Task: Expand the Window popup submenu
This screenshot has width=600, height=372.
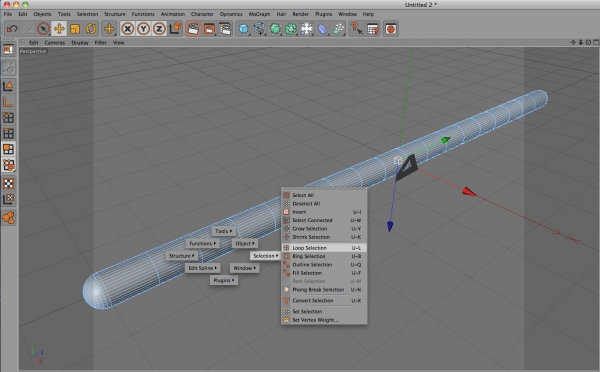Action: (245, 268)
